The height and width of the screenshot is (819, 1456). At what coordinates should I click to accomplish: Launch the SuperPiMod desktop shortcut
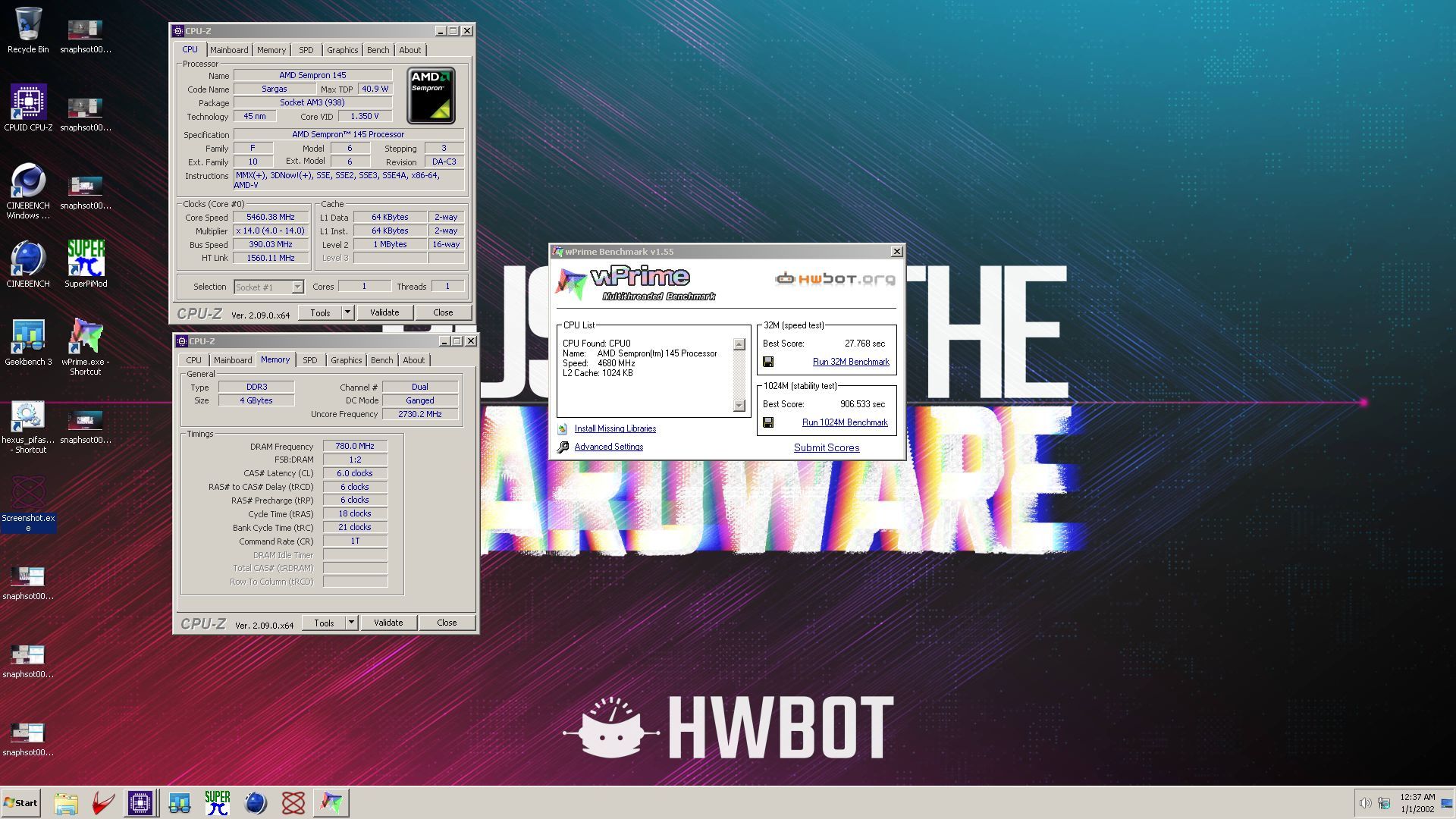coord(86,264)
